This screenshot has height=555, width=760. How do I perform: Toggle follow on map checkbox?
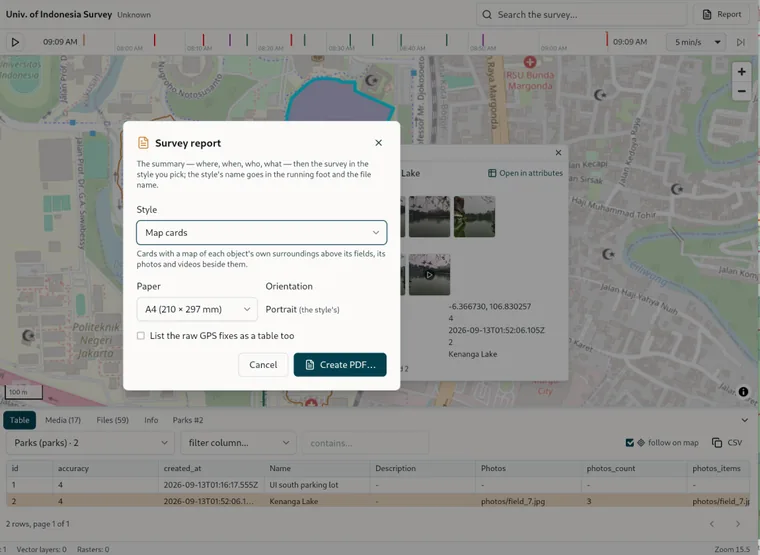point(630,443)
